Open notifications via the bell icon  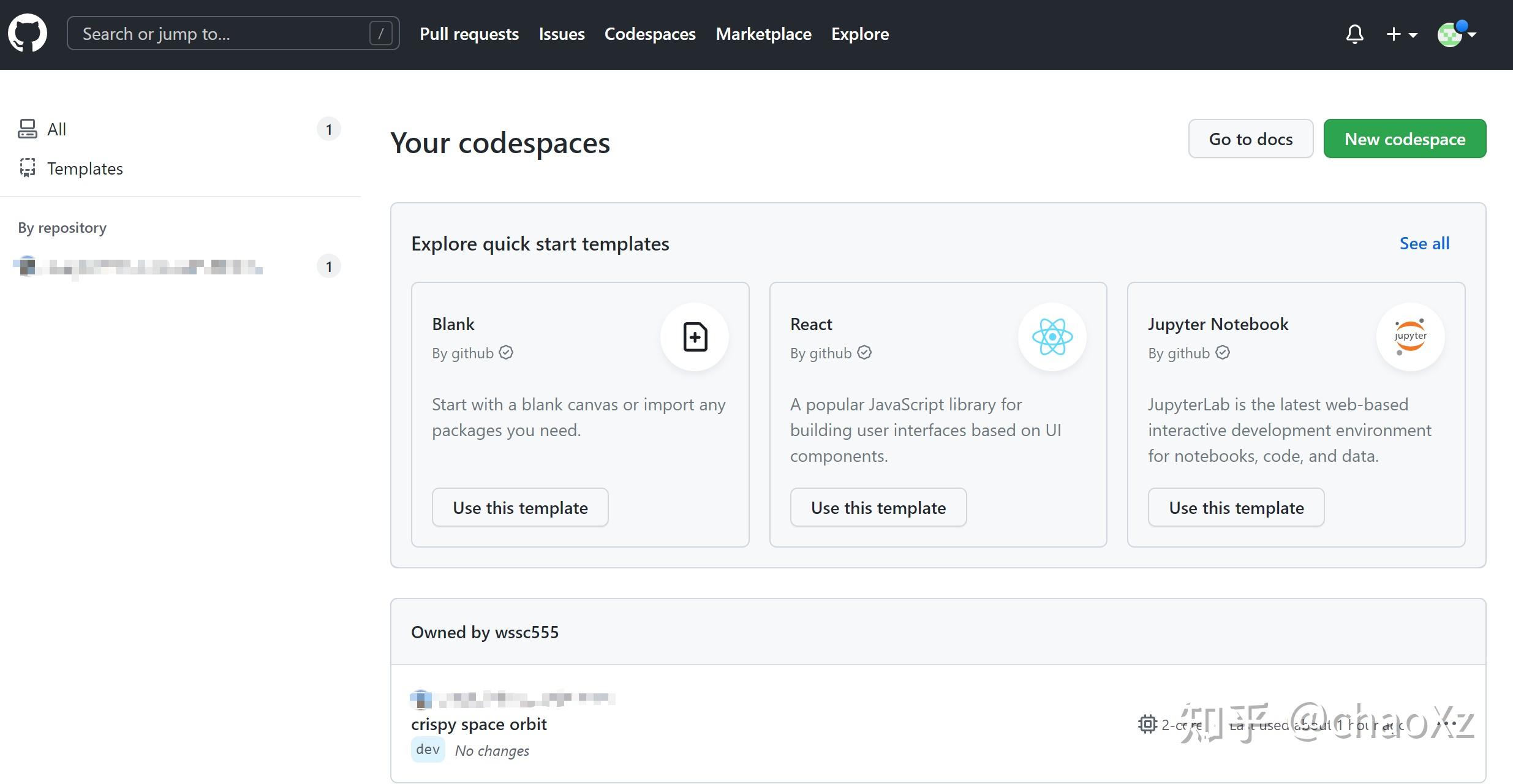tap(1355, 34)
